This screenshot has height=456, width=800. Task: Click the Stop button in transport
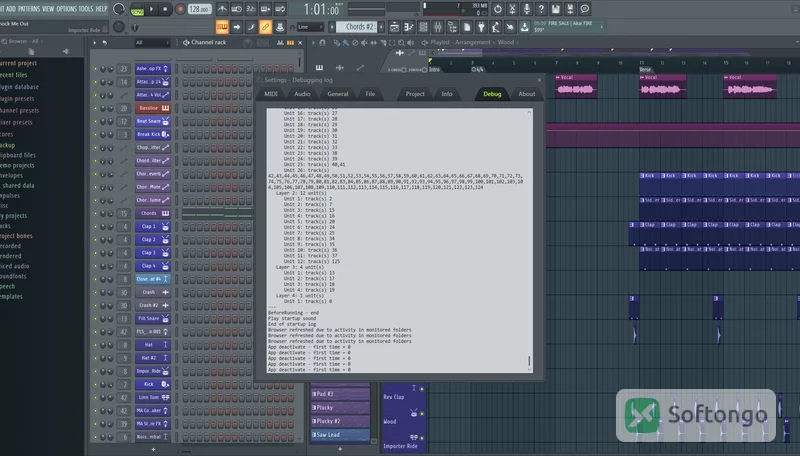tap(165, 9)
